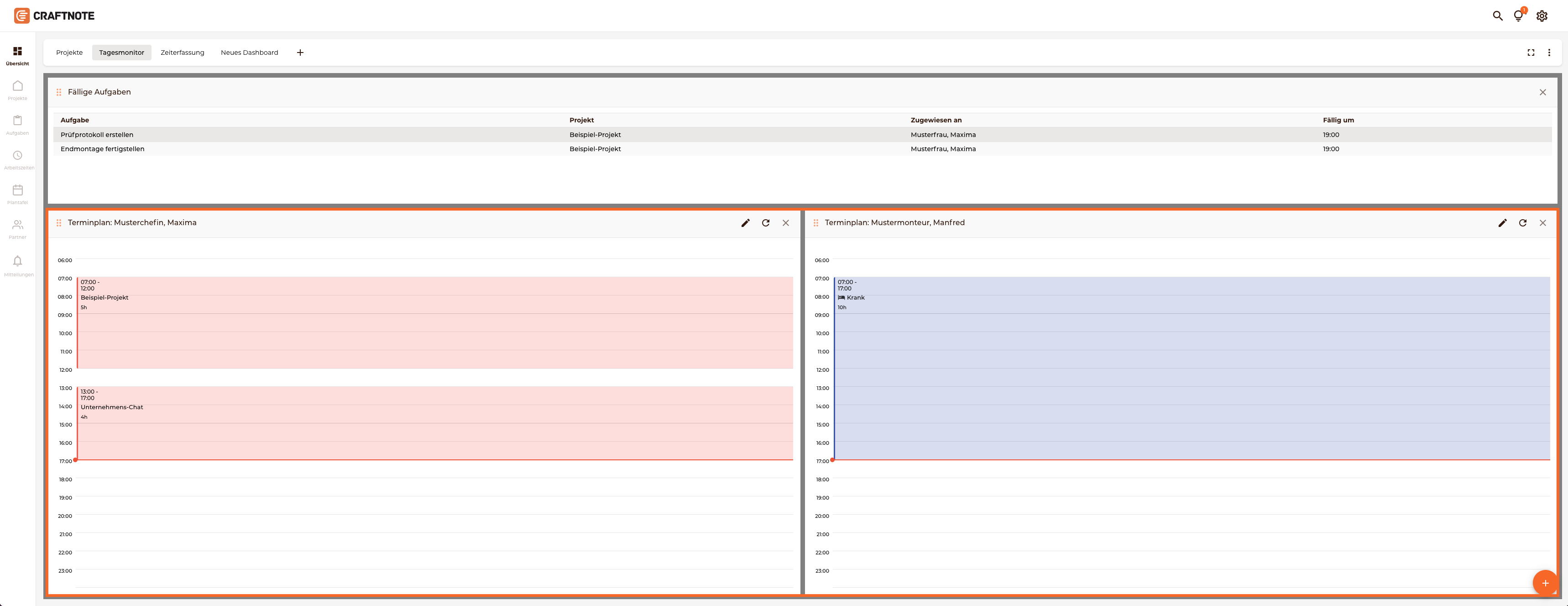
Task: Click the Zugewiesen an column header
Action: pyautogui.click(x=936, y=120)
